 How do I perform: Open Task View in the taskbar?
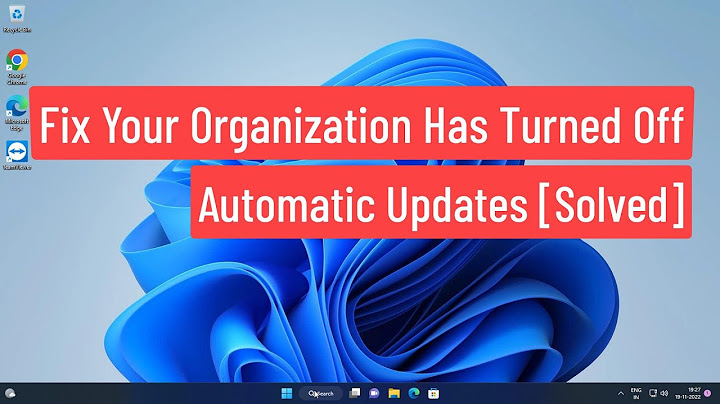[354, 393]
